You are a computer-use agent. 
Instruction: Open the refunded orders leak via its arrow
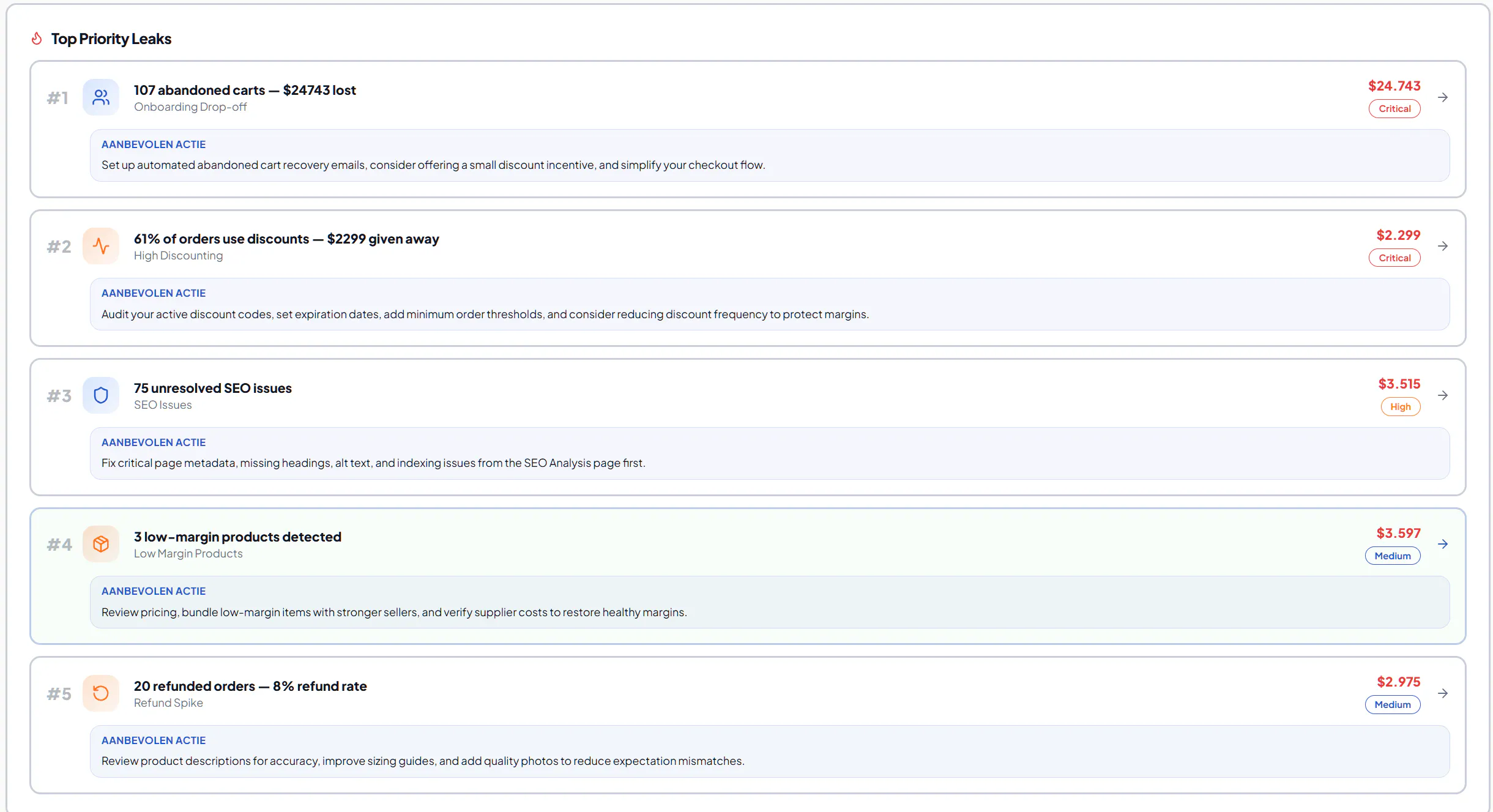(x=1443, y=693)
